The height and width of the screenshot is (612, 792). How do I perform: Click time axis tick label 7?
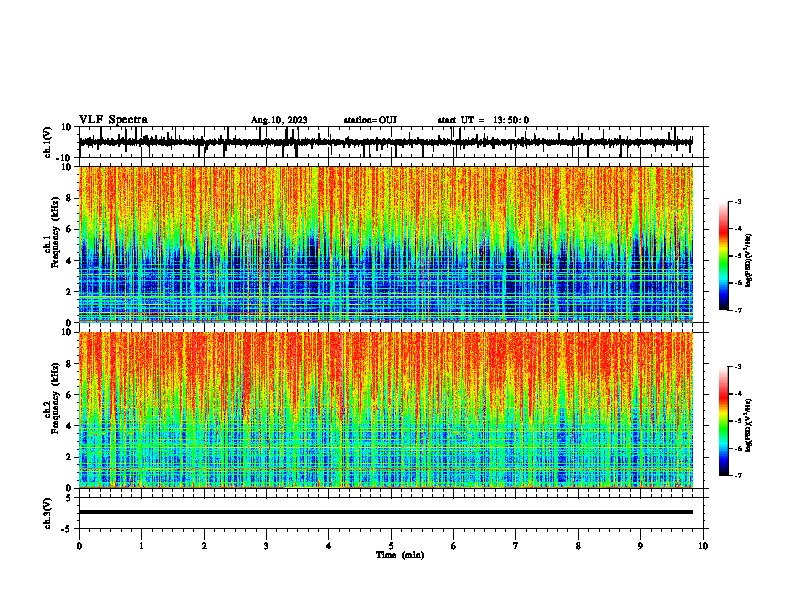(516, 546)
